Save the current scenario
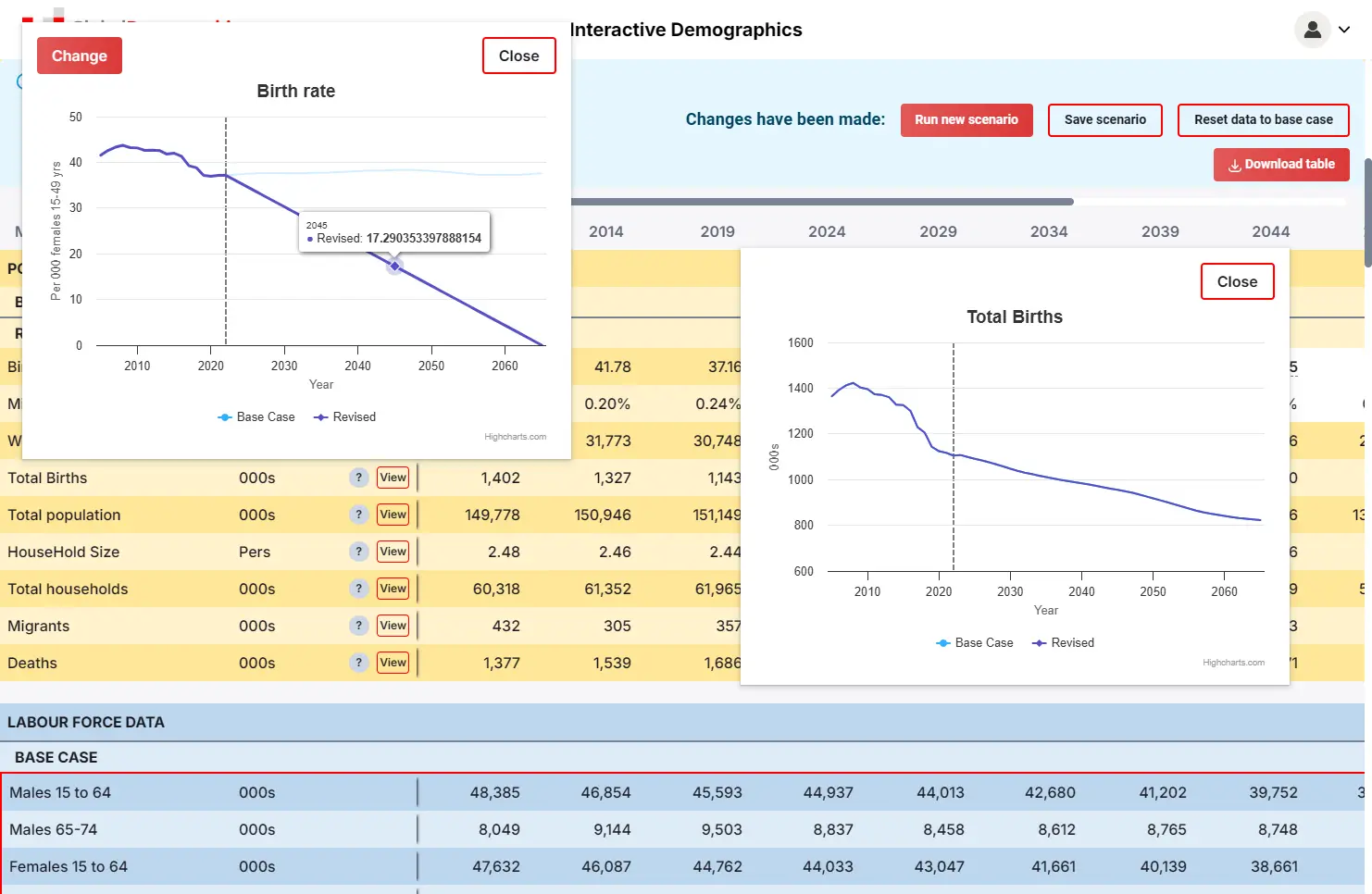Image resolution: width=1372 pixels, height=894 pixels. [1104, 120]
